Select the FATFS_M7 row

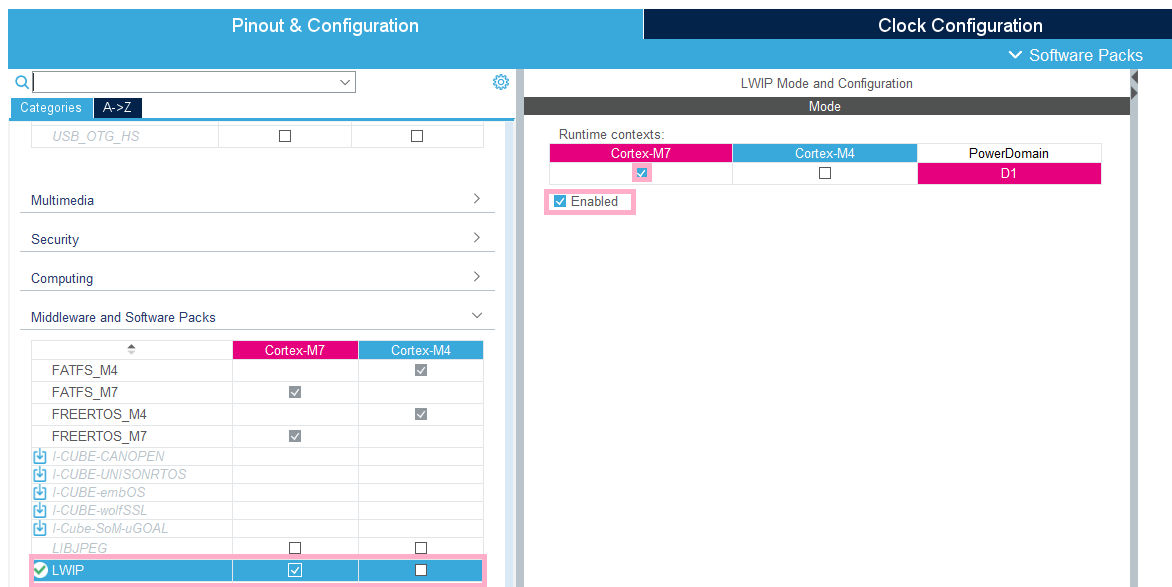257,392
